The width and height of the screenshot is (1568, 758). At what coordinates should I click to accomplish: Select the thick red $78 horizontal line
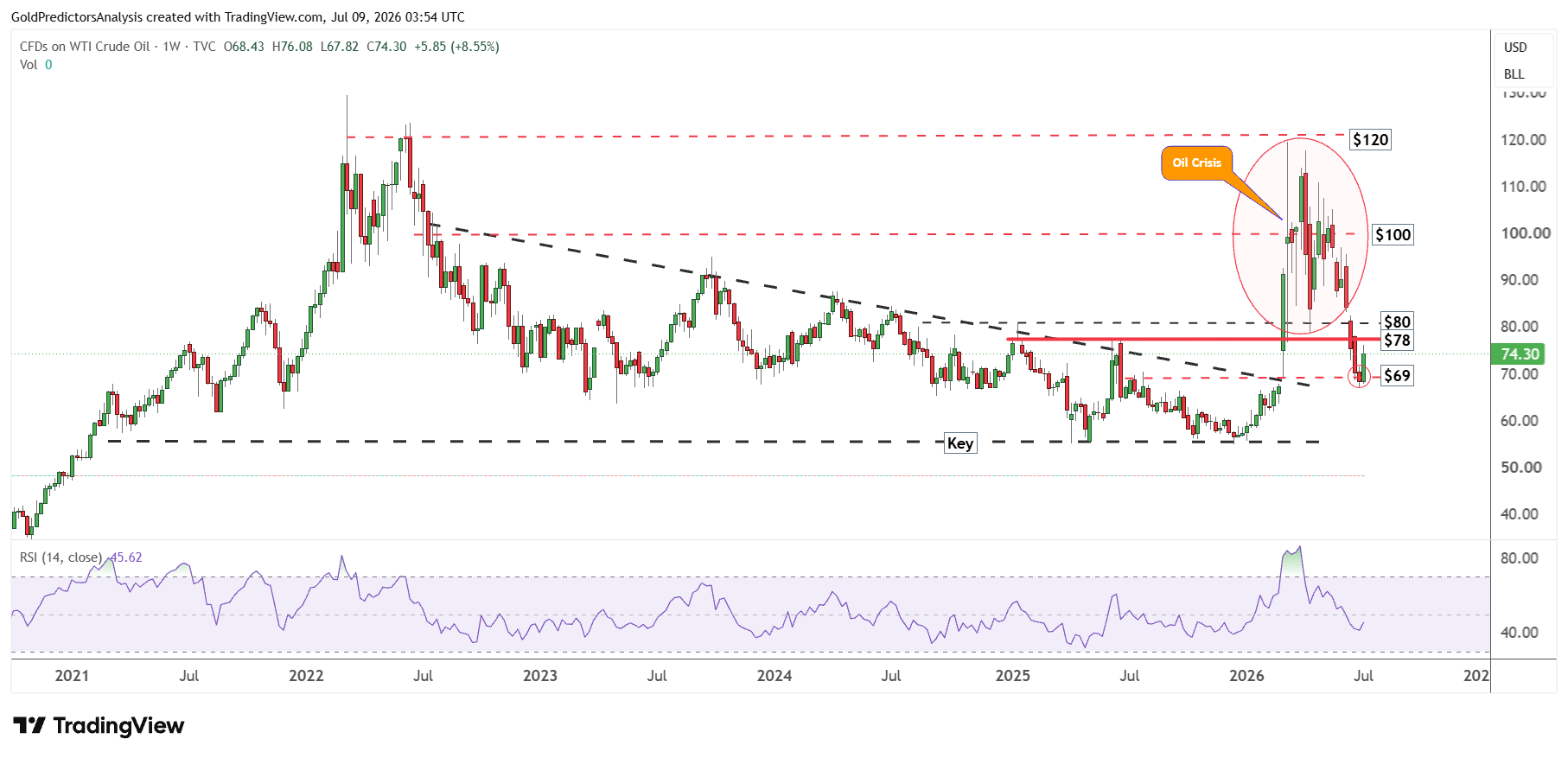pyautogui.click(x=1193, y=340)
